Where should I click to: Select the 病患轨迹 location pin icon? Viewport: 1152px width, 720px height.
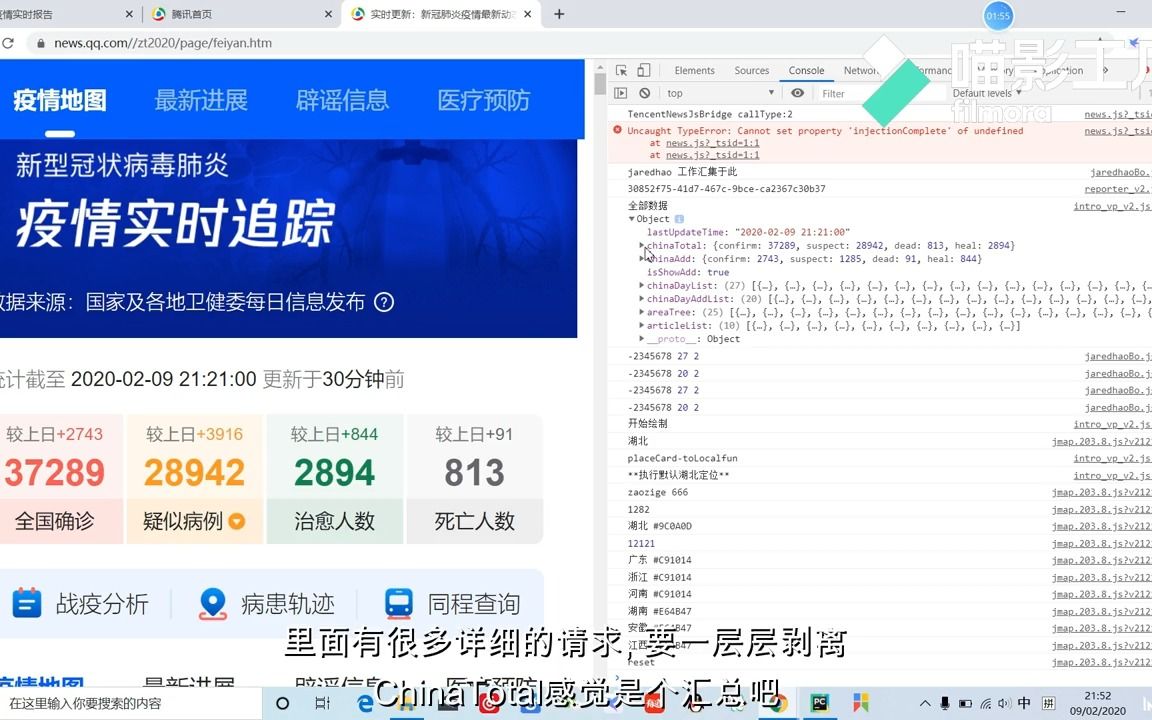(x=212, y=603)
